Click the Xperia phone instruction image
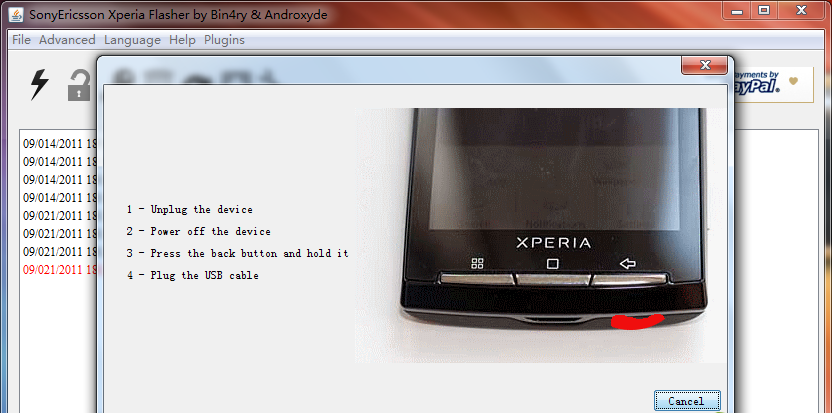Screen dimensions: 832x413 point(540,236)
